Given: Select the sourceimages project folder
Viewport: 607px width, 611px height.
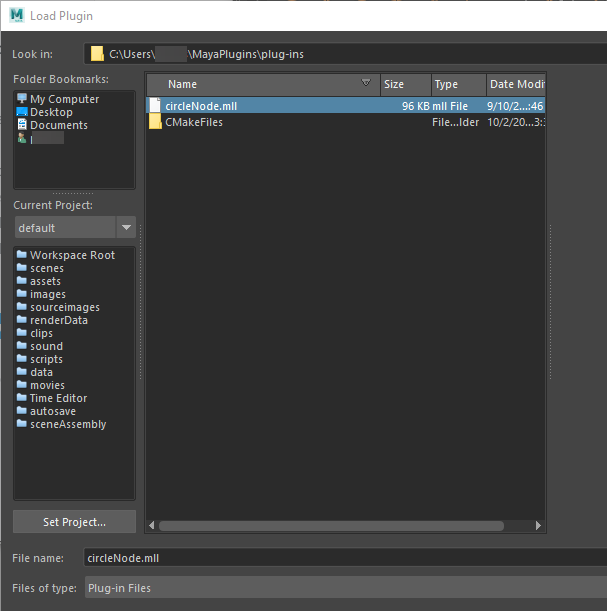Looking at the screenshot, I should point(65,307).
